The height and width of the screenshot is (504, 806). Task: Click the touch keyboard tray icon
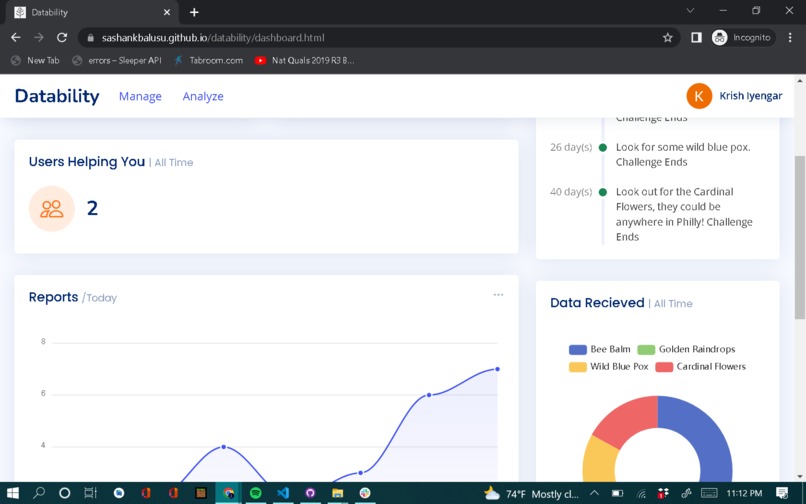pos(709,493)
